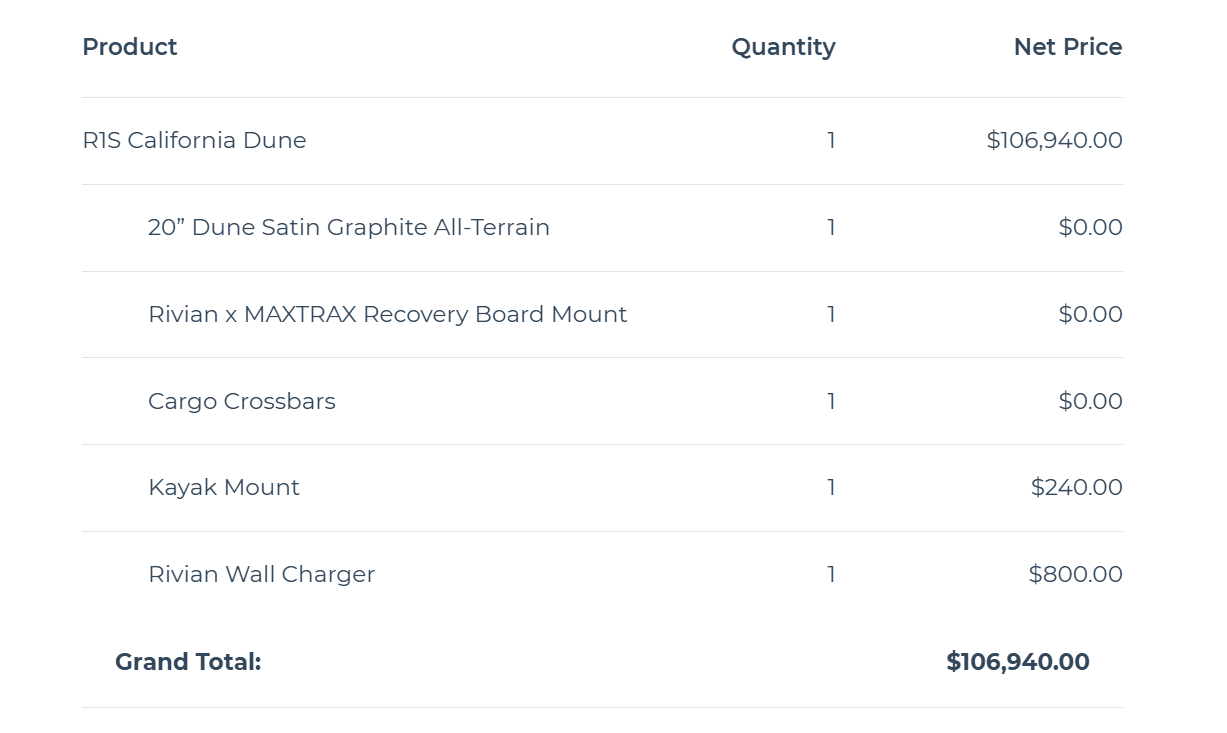Select the Rivian Wall Charger line item
The image size is (1227, 733).
tap(261, 574)
